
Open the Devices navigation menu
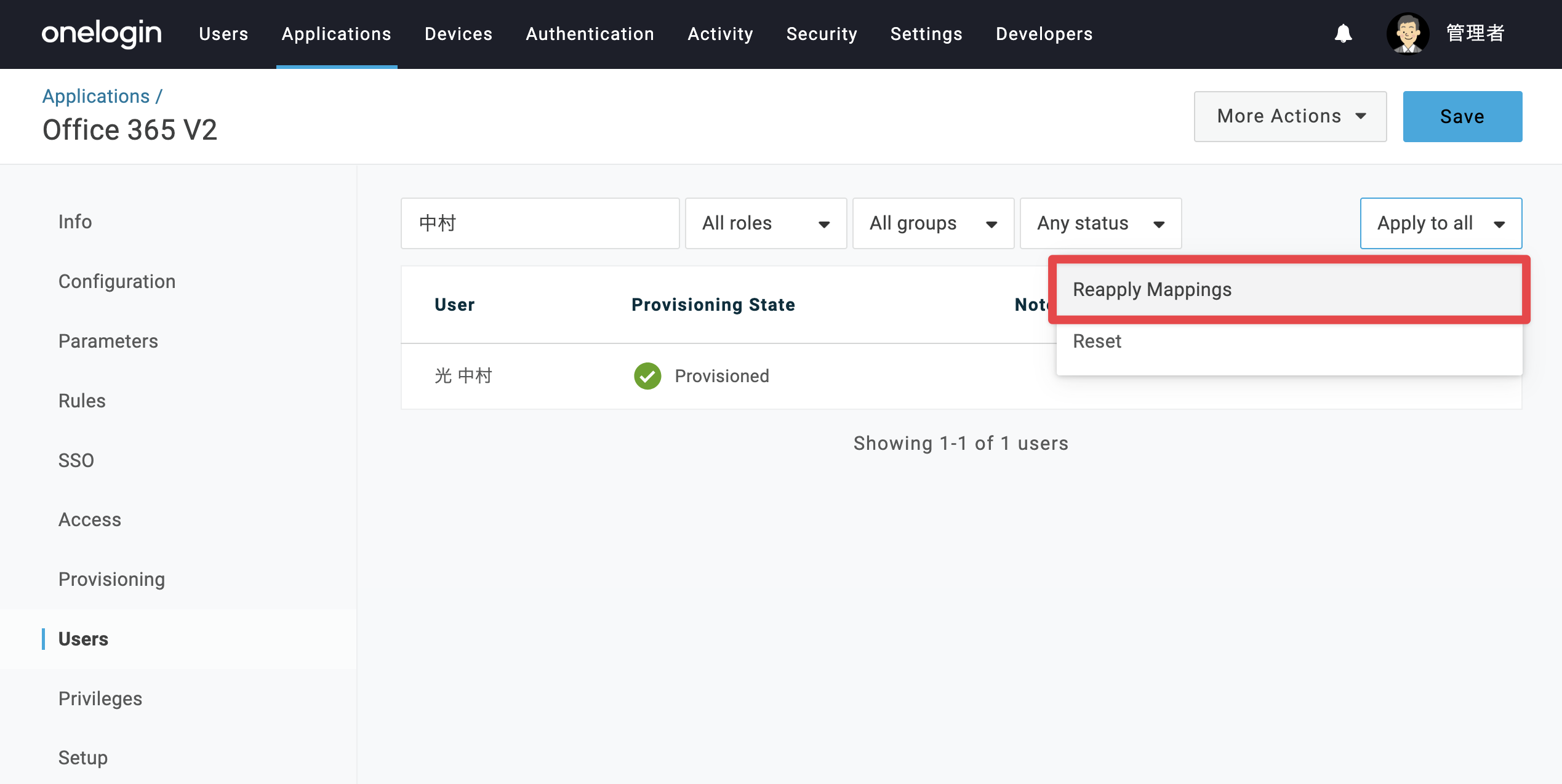pyautogui.click(x=459, y=34)
